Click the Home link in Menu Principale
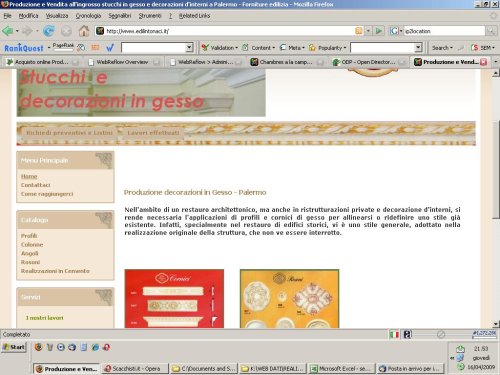Image resolution: width=500 pixels, height=375 pixels. 29,176
